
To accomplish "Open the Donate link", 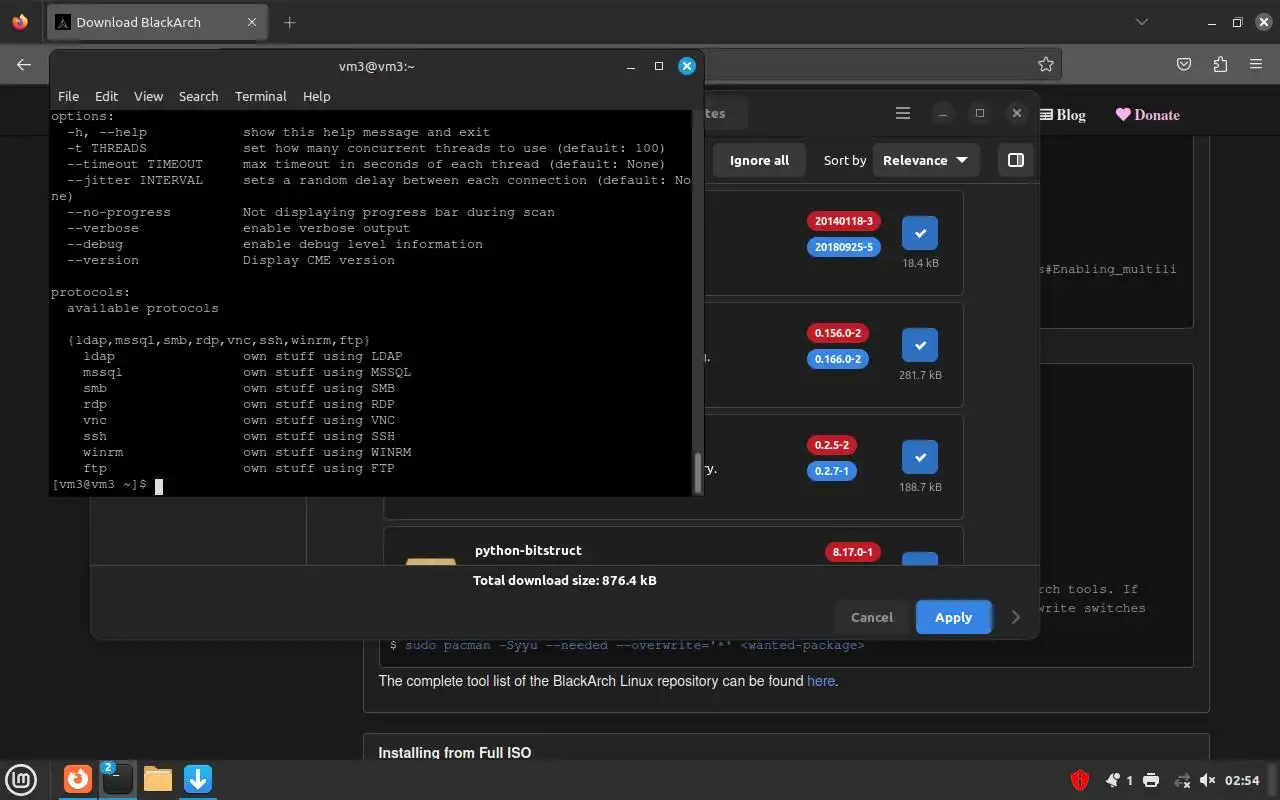I will [x=1148, y=114].
